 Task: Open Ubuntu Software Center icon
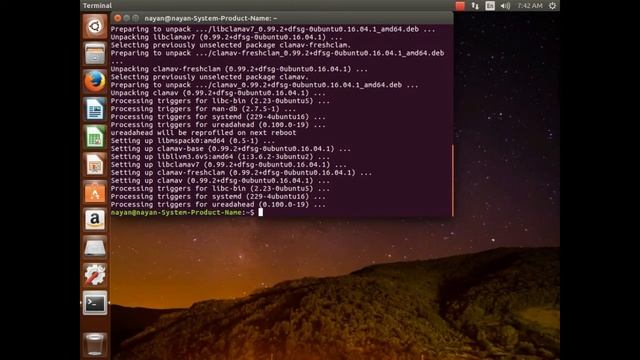(x=95, y=193)
